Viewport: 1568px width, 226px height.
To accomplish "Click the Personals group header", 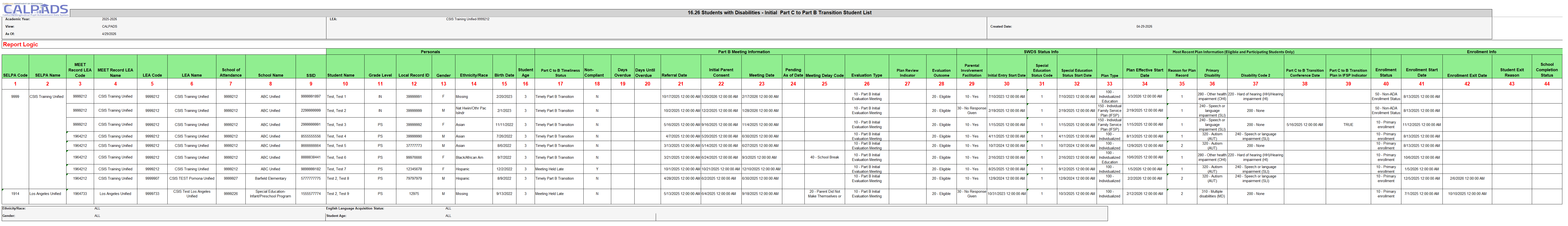I will point(430,52).
